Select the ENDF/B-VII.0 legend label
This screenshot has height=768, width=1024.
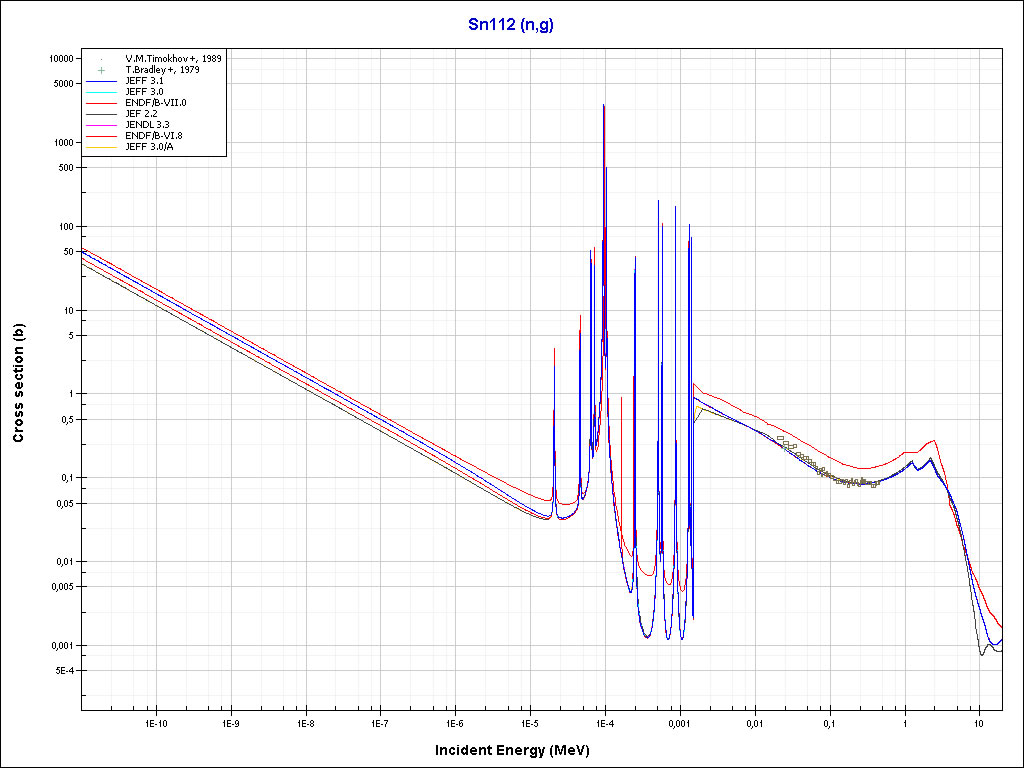(155, 103)
